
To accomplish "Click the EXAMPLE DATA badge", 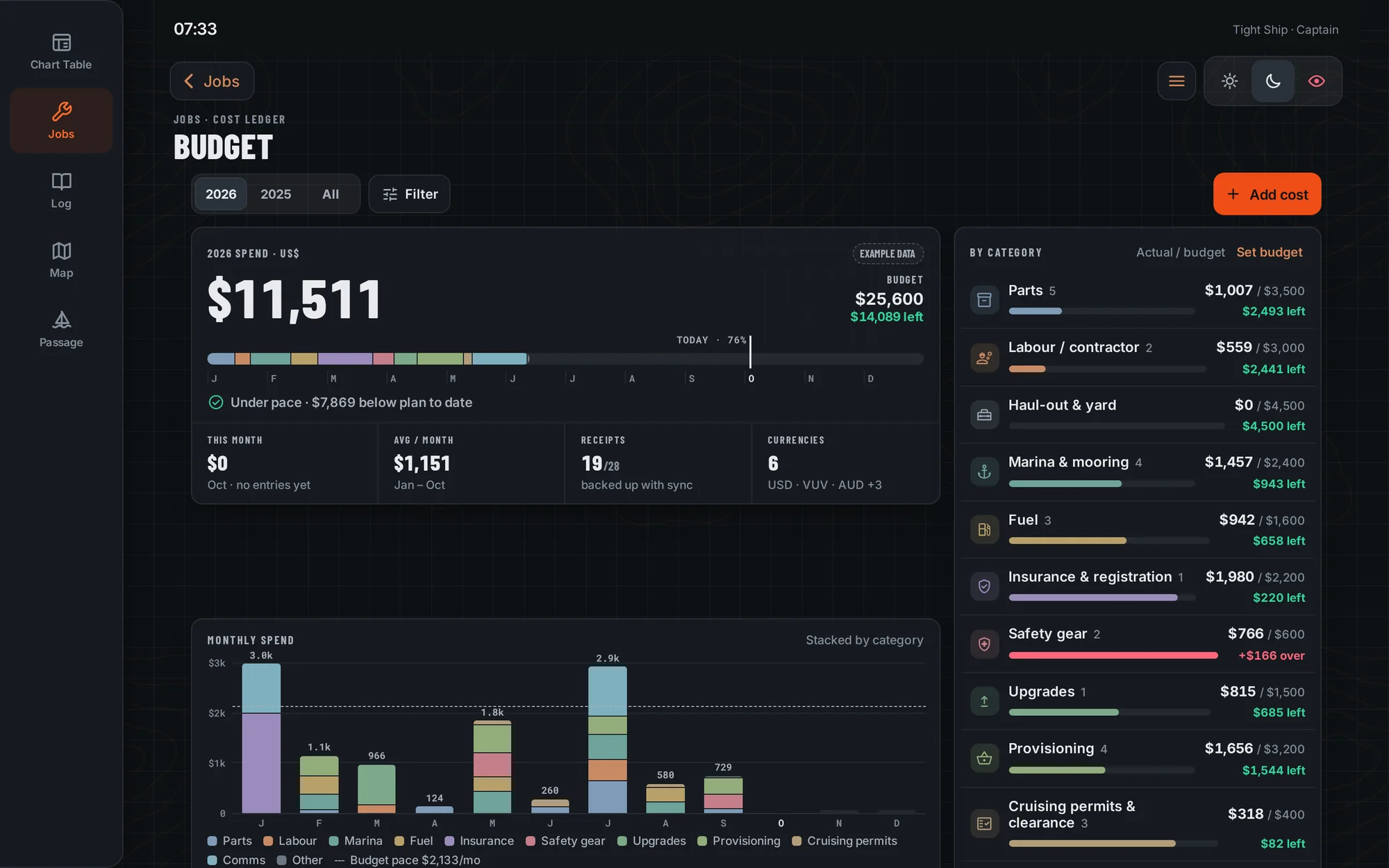I will (888, 253).
